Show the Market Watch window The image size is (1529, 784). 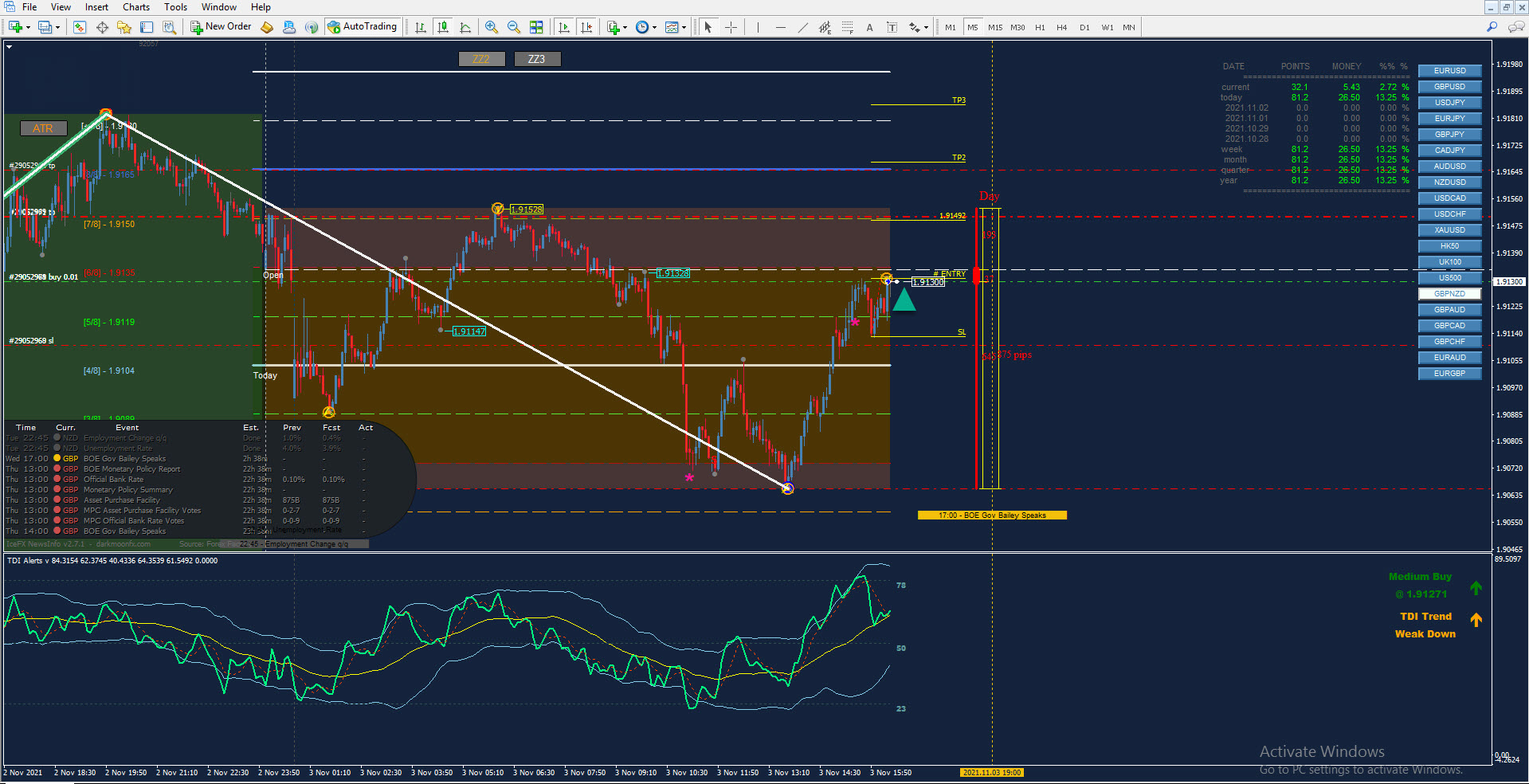(x=79, y=27)
